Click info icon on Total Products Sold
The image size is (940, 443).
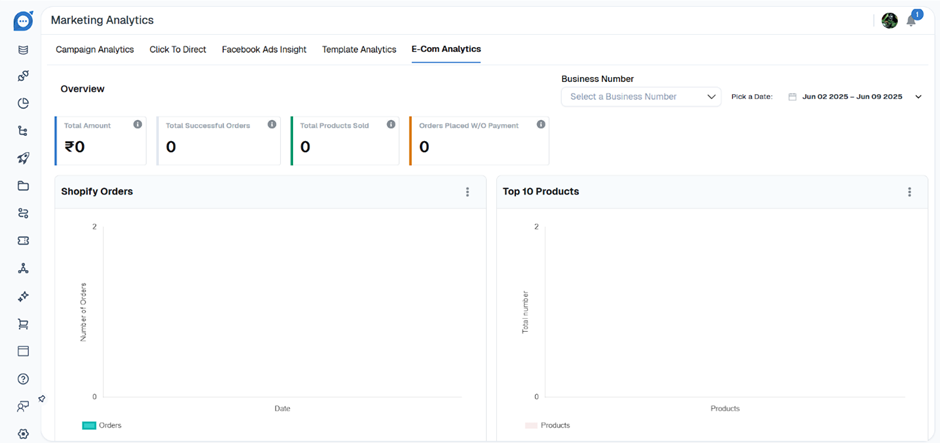click(391, 125)
